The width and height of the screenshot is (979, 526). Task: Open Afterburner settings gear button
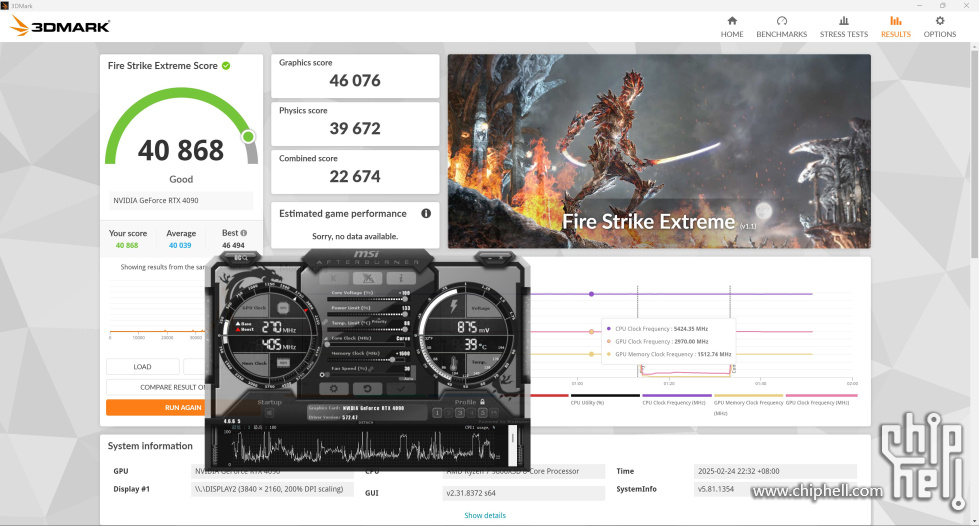tap(333, 389)
